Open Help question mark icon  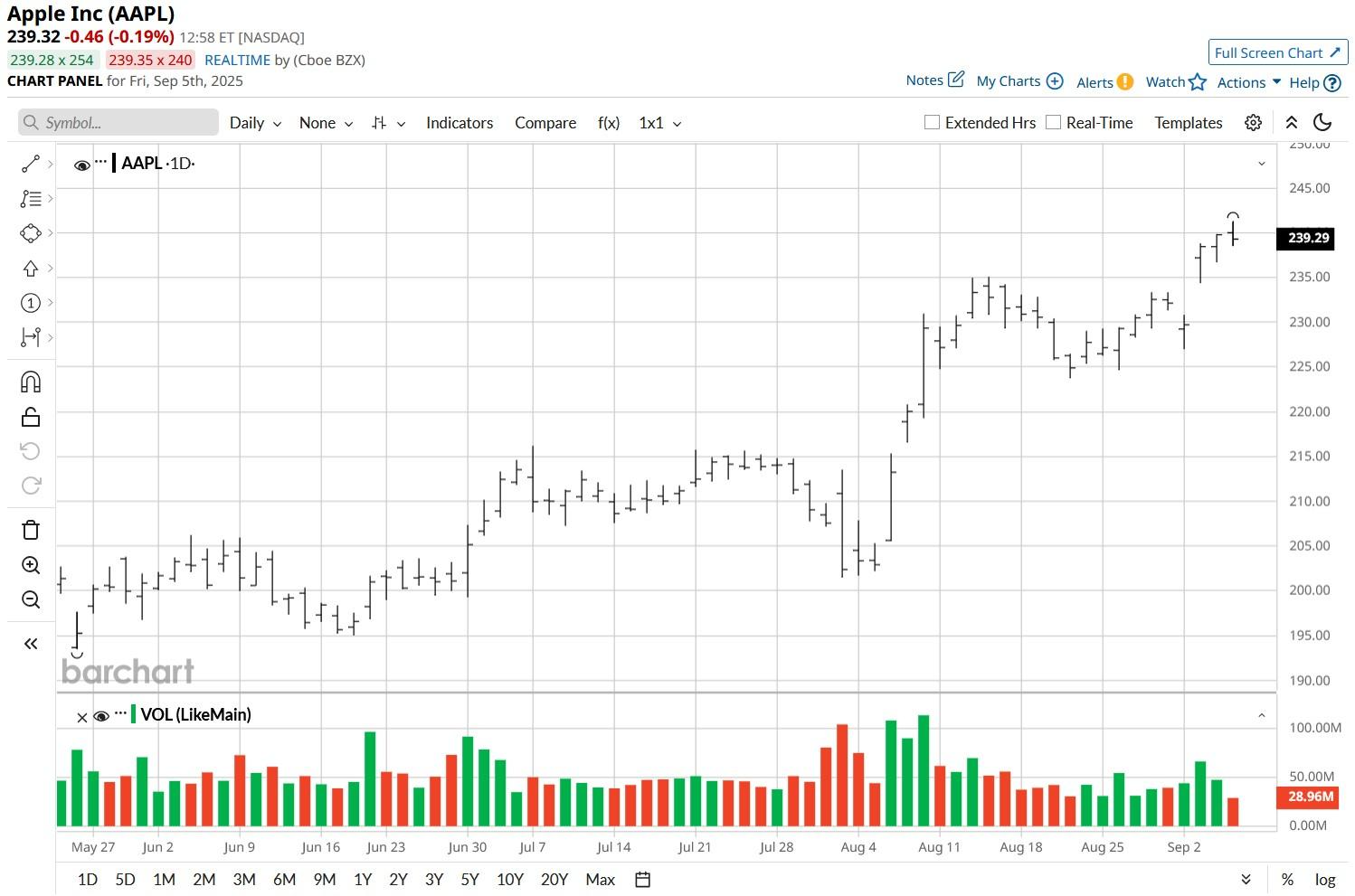pyautogui.click(x=1332, y=83)
